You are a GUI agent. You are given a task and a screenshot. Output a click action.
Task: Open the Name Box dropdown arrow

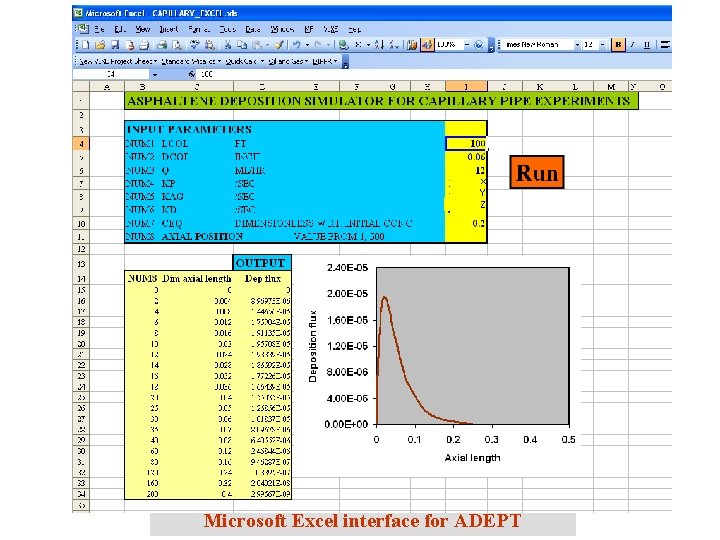click(155, 74)
